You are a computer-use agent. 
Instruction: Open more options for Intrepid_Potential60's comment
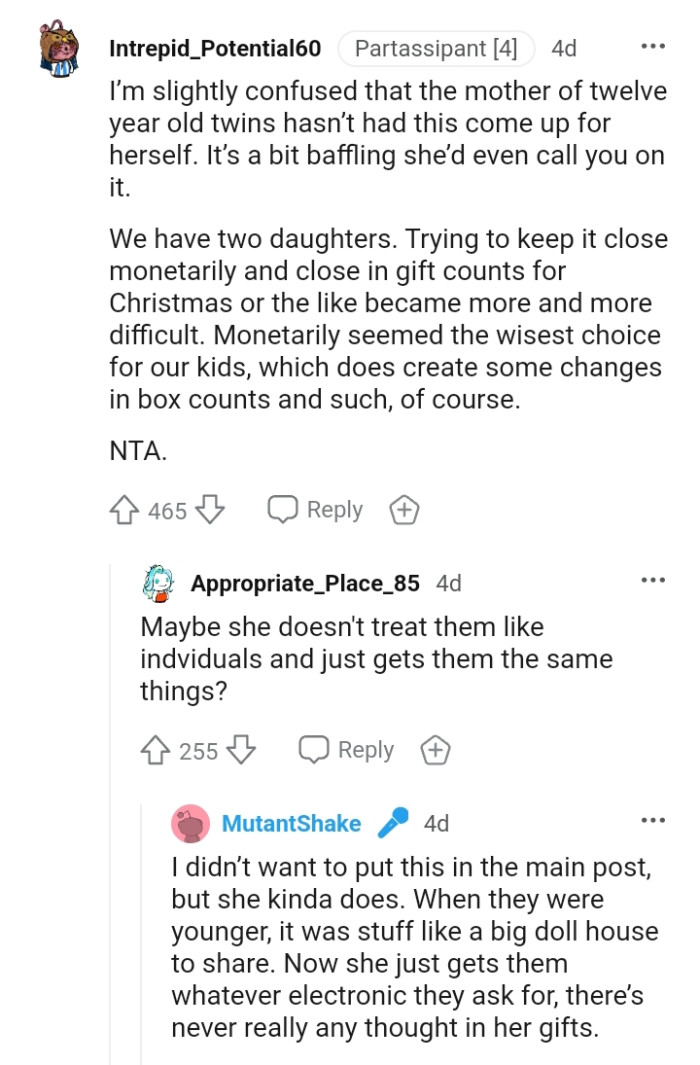652,48
